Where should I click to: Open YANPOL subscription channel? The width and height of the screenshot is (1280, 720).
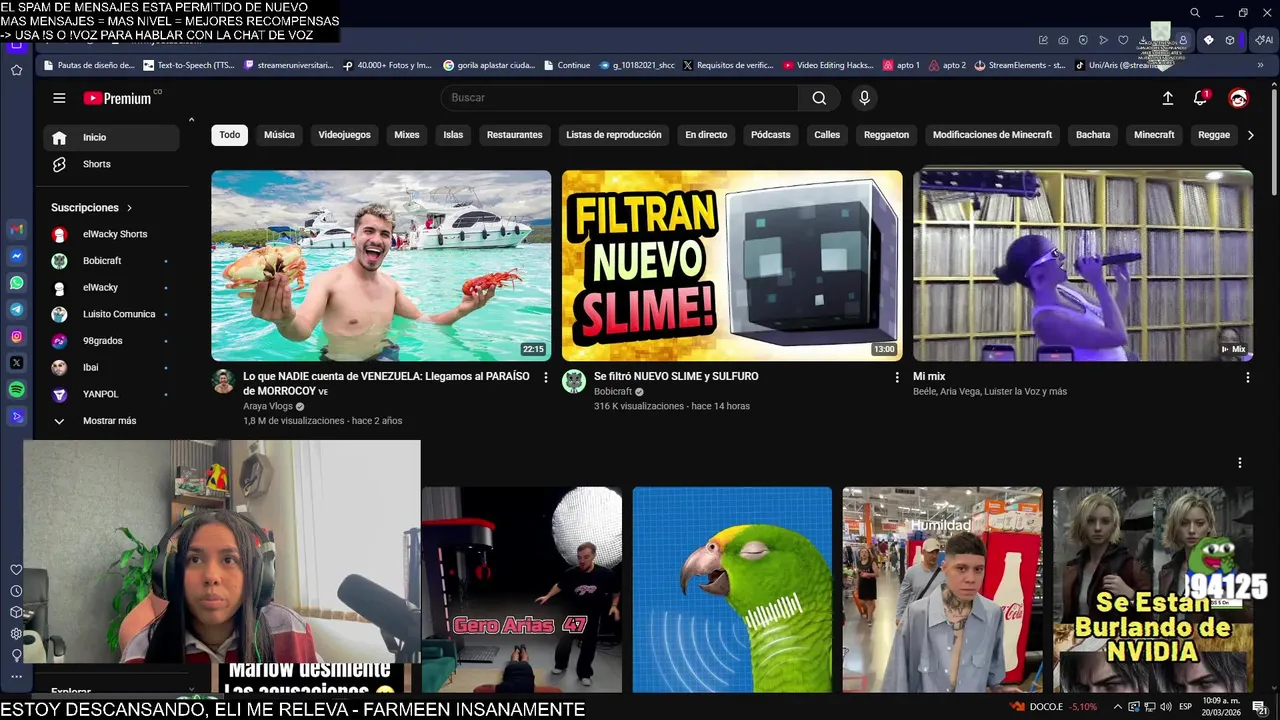(x=111, y=394)
